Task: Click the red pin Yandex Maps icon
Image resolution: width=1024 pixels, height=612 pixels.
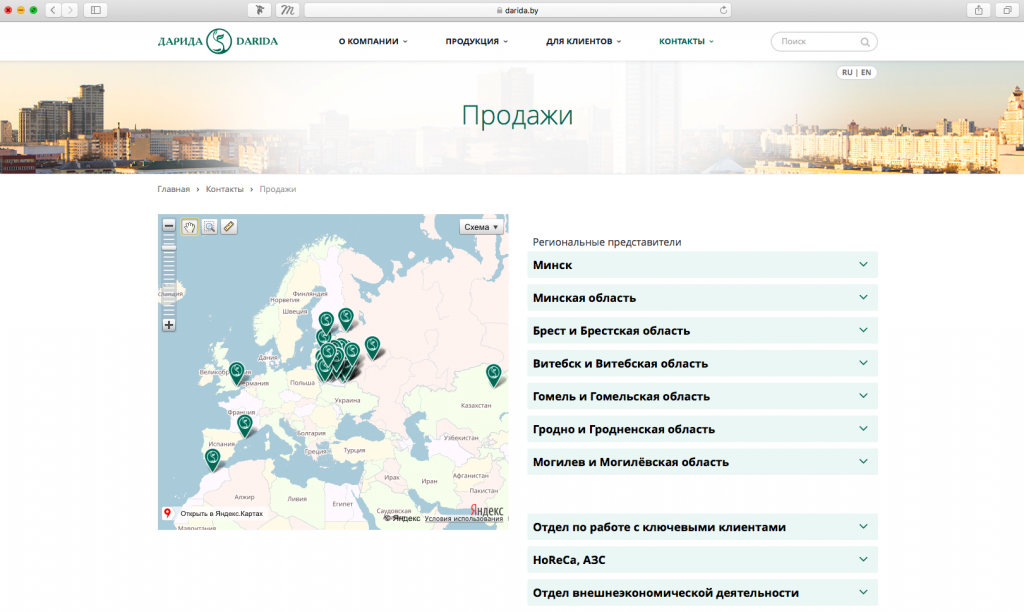Action: 167,513
